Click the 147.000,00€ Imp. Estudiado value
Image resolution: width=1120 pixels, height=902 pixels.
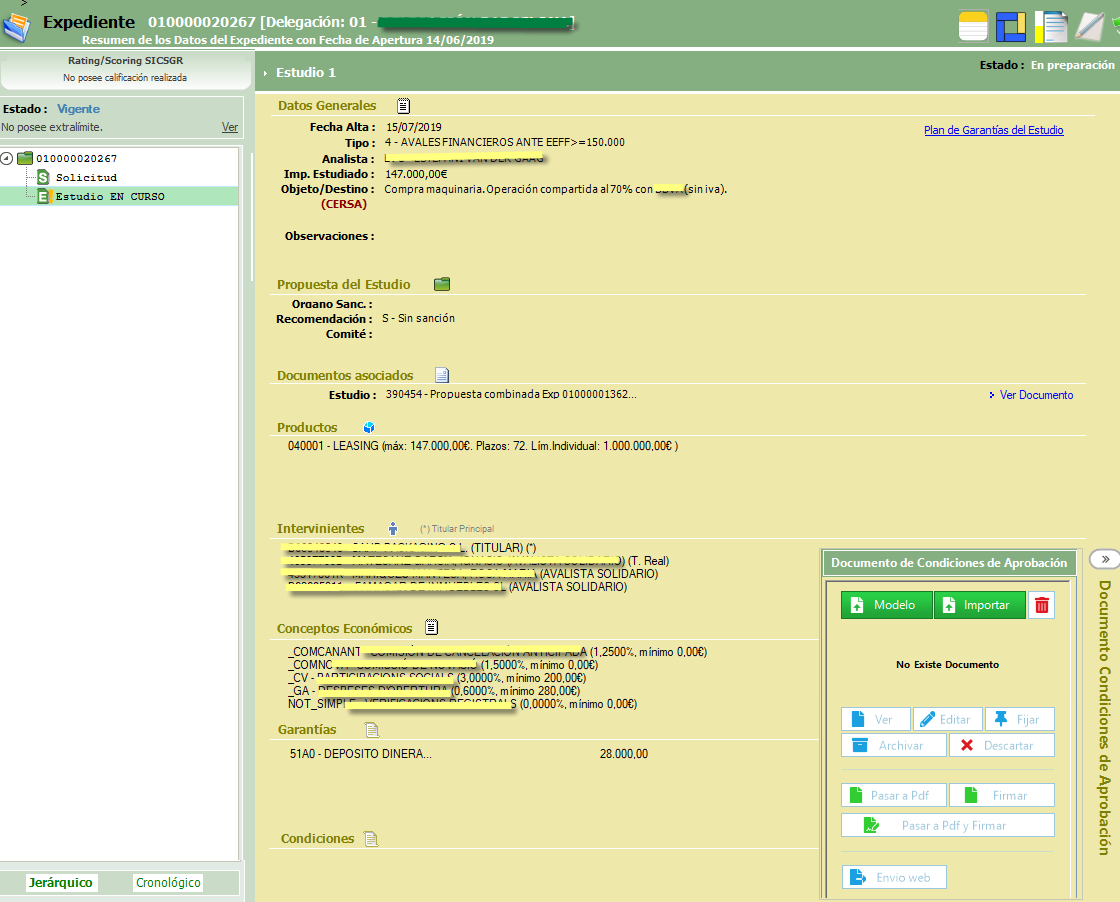(x=416, y=174)
